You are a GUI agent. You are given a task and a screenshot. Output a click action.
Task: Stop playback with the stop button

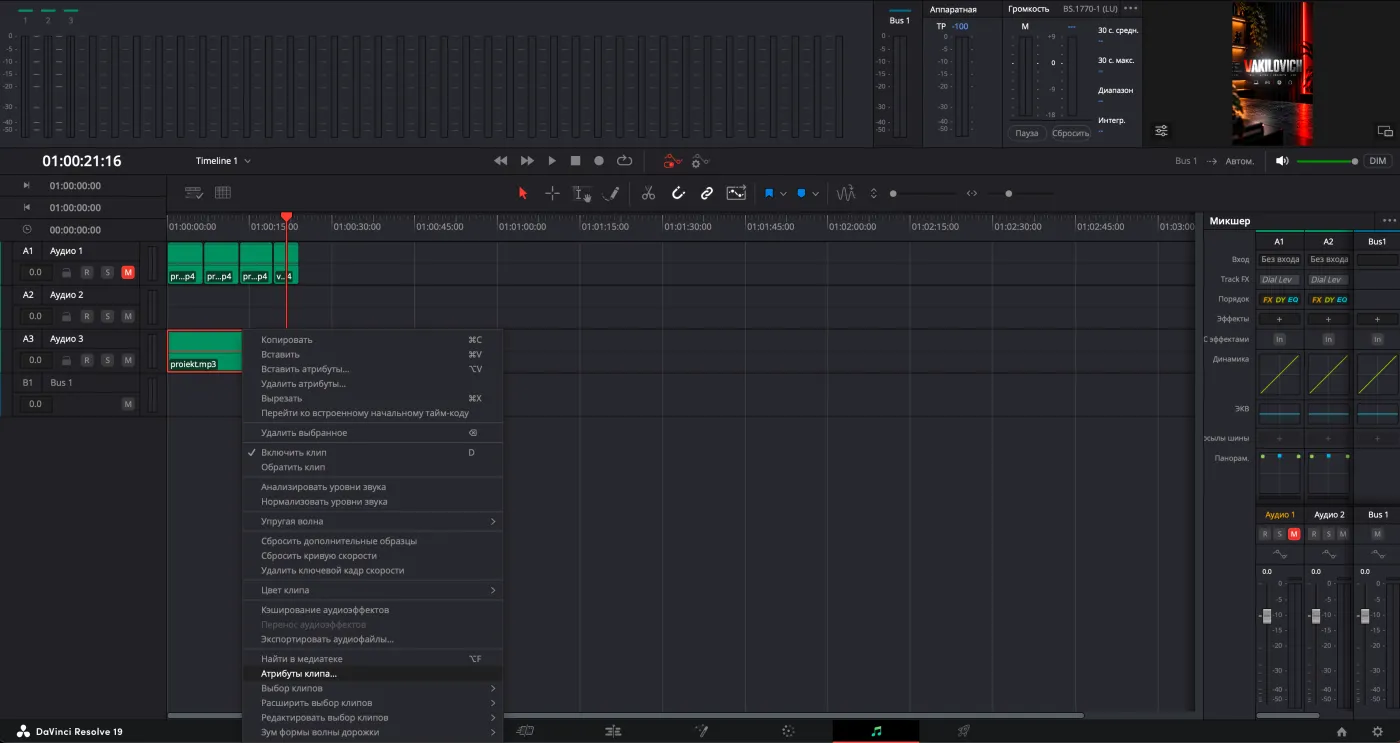point(576,161)
